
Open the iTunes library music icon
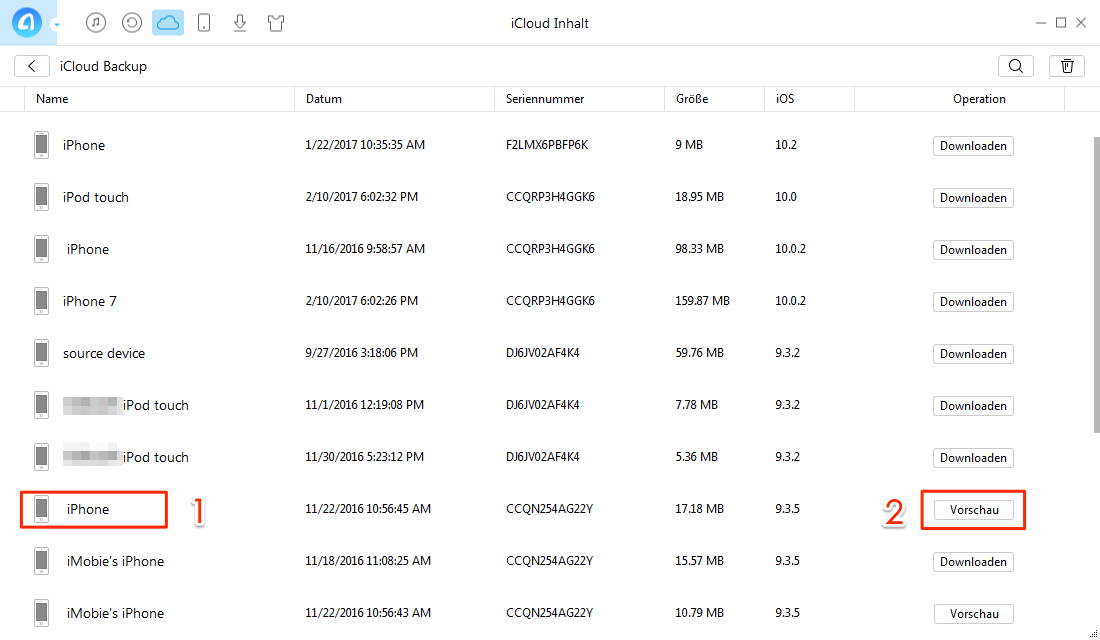point(96,22)
